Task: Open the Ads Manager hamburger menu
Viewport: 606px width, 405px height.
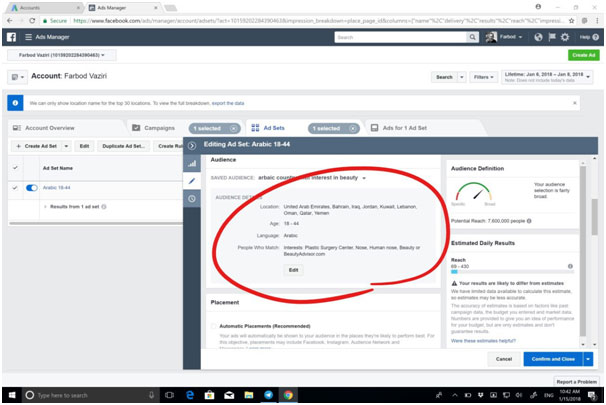Action: pyautogui.click(x=27, y=37)
